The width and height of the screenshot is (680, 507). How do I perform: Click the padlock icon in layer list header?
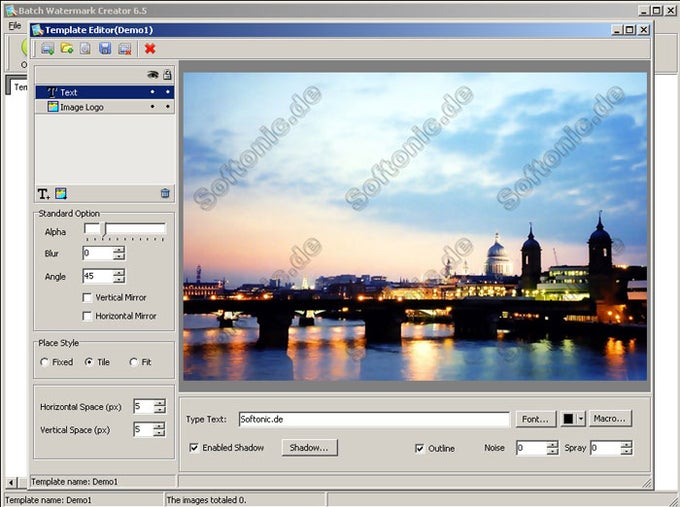coord(167,75)
